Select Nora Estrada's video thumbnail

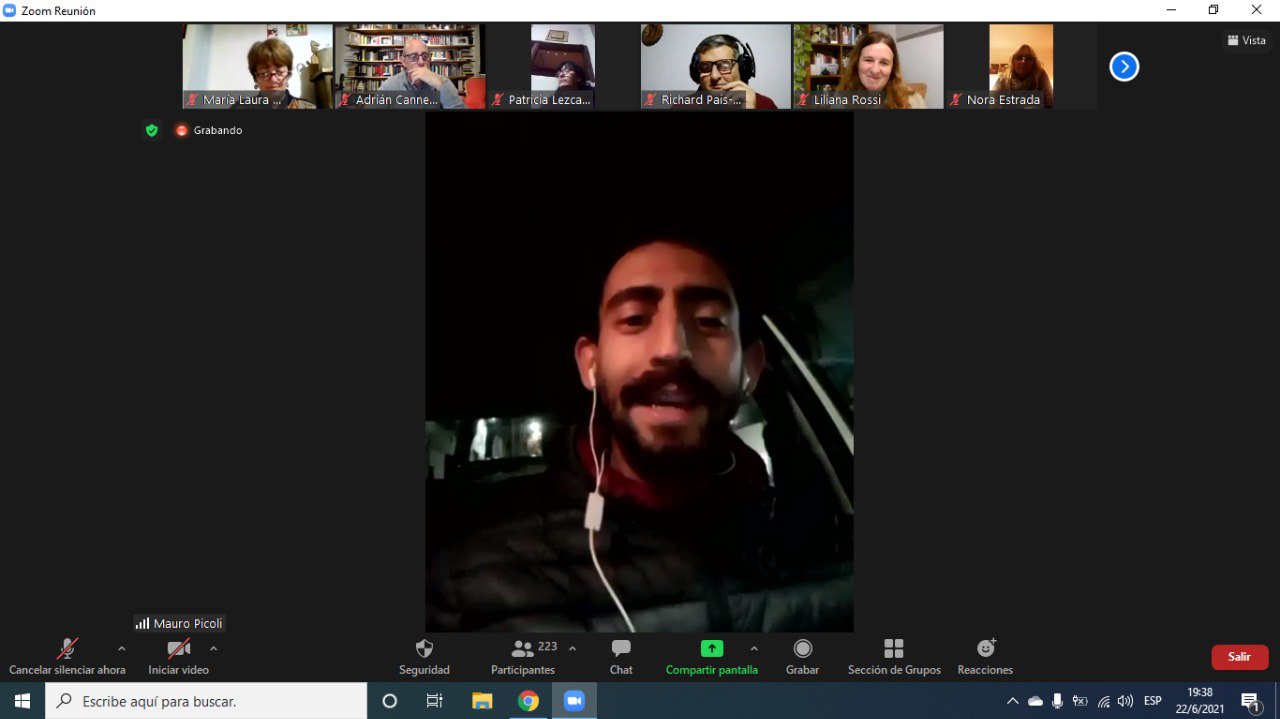tap(1021, 66)
